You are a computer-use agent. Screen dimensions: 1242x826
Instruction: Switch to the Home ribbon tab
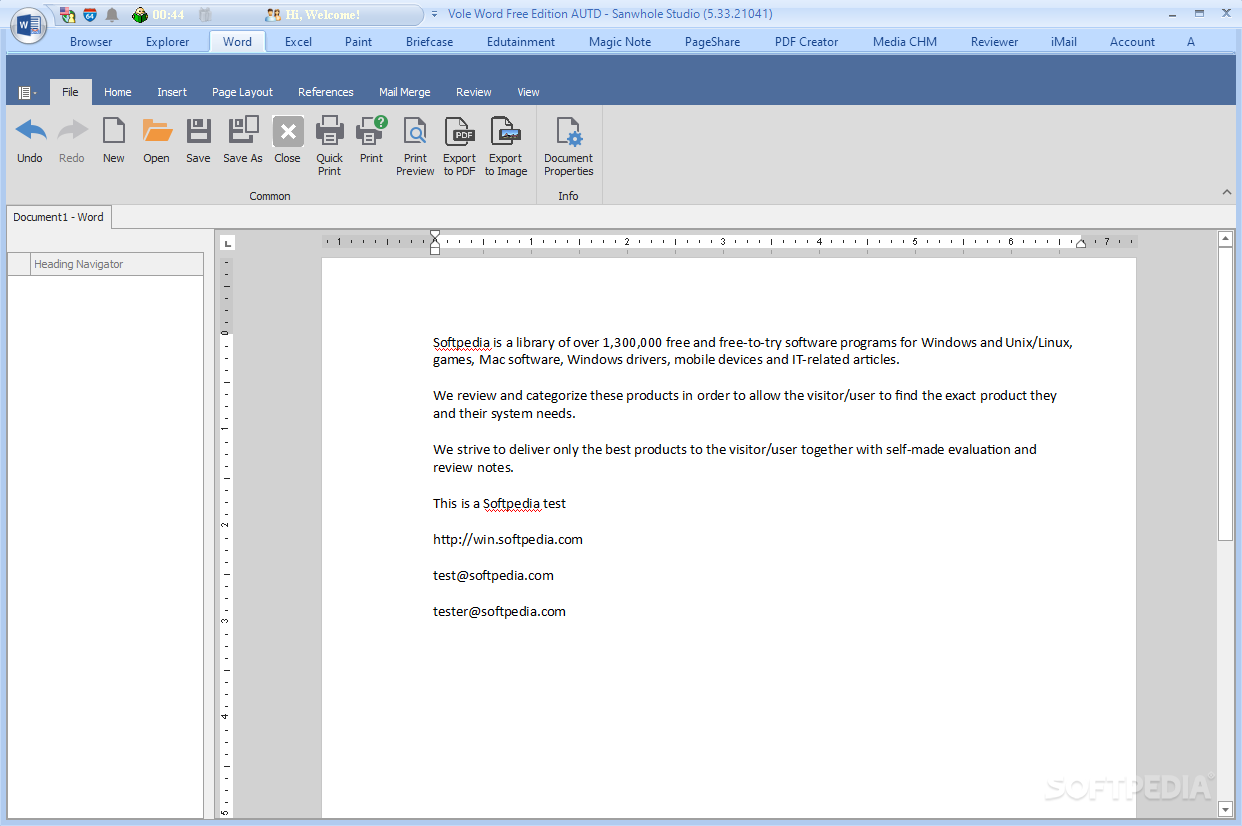[118, 92]
